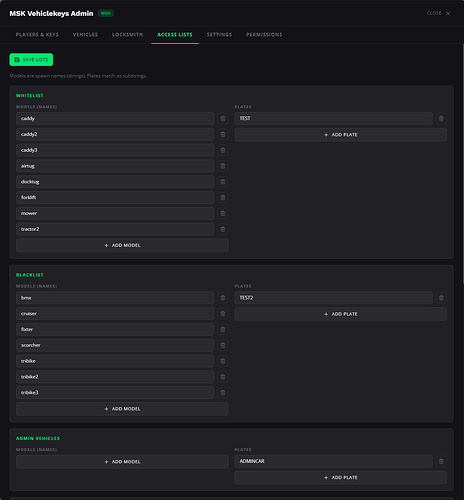Delete the TEST plate from whitelist

(441, 119)
